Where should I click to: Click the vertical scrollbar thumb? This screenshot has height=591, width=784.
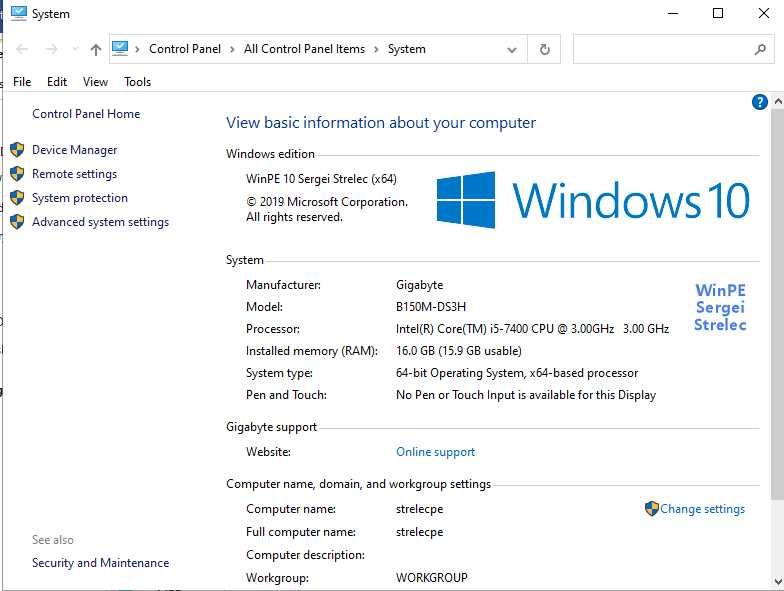coord(778,305)
